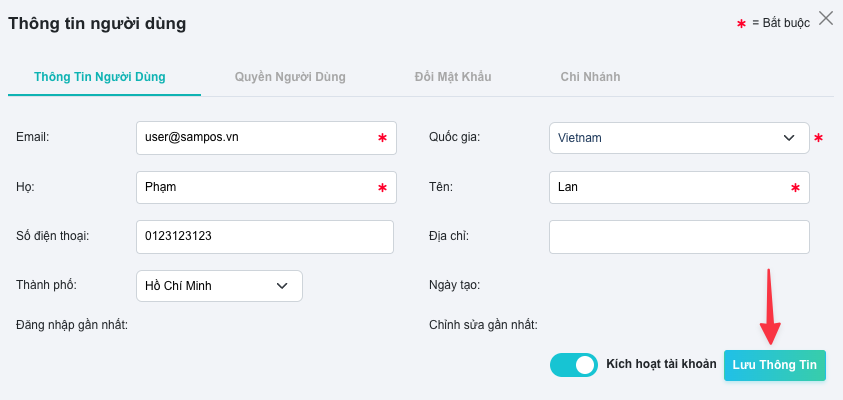The width and height of the screenshot is (843, 400).
Task: Click the Chỉnh sửa gần nhất label
Action: tap(483, 324)
